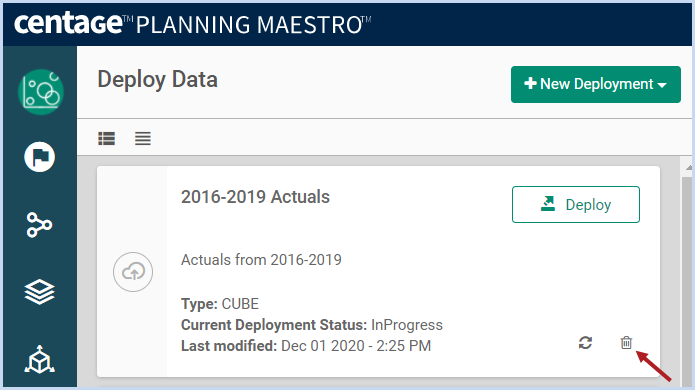Open the cube model icon in the sidebar
The image size is (695, 390).
[39, 359]
